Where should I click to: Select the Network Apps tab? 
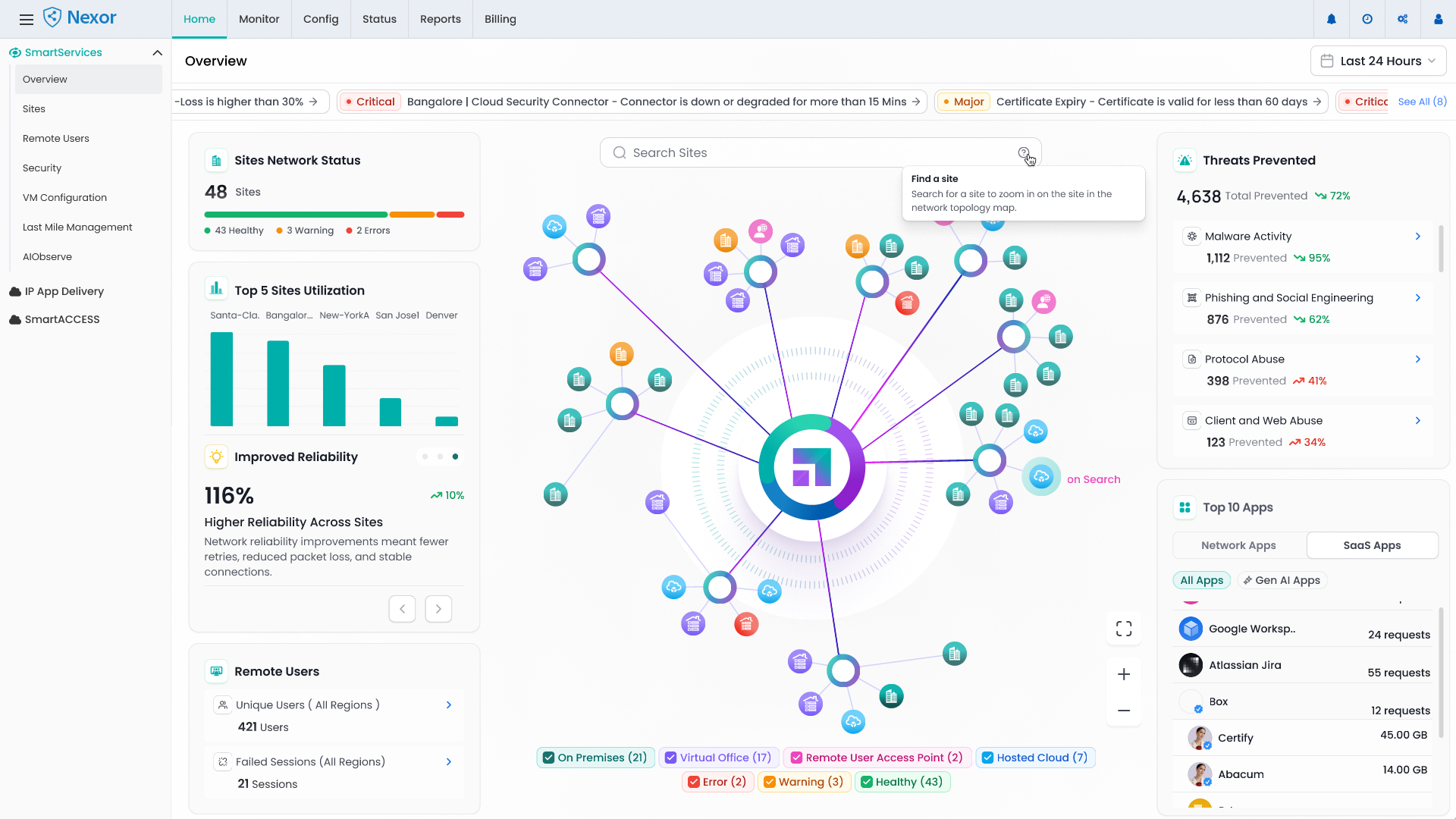click(1238, 545)
